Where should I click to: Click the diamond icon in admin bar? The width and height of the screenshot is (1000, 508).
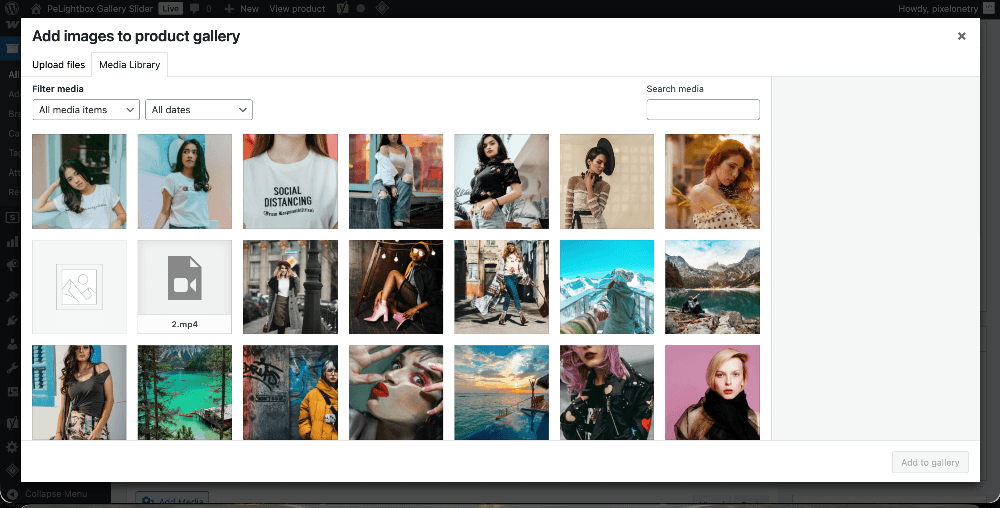pos(381,8)
